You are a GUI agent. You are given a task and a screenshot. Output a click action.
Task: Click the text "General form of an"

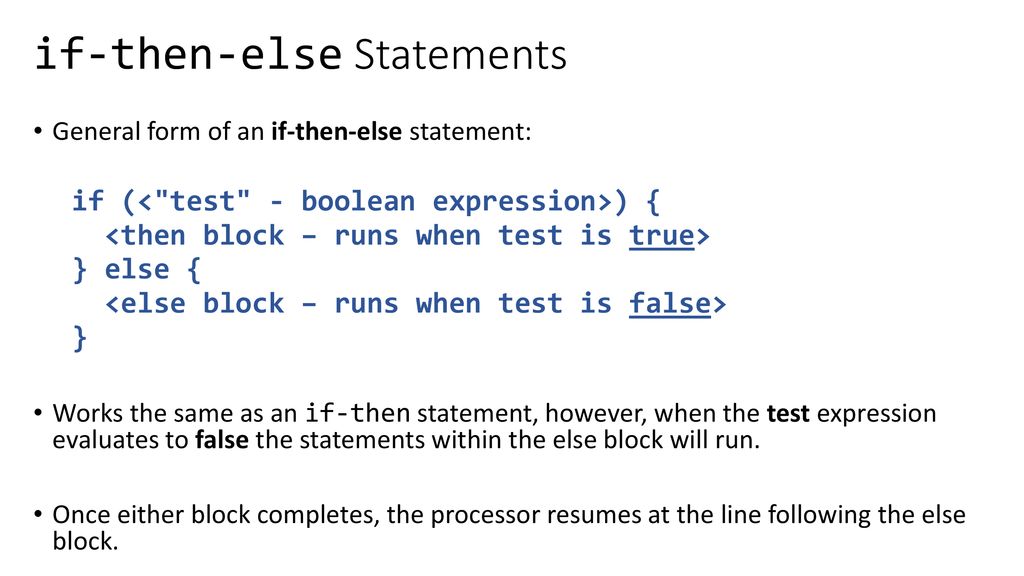tap(158, 131)
